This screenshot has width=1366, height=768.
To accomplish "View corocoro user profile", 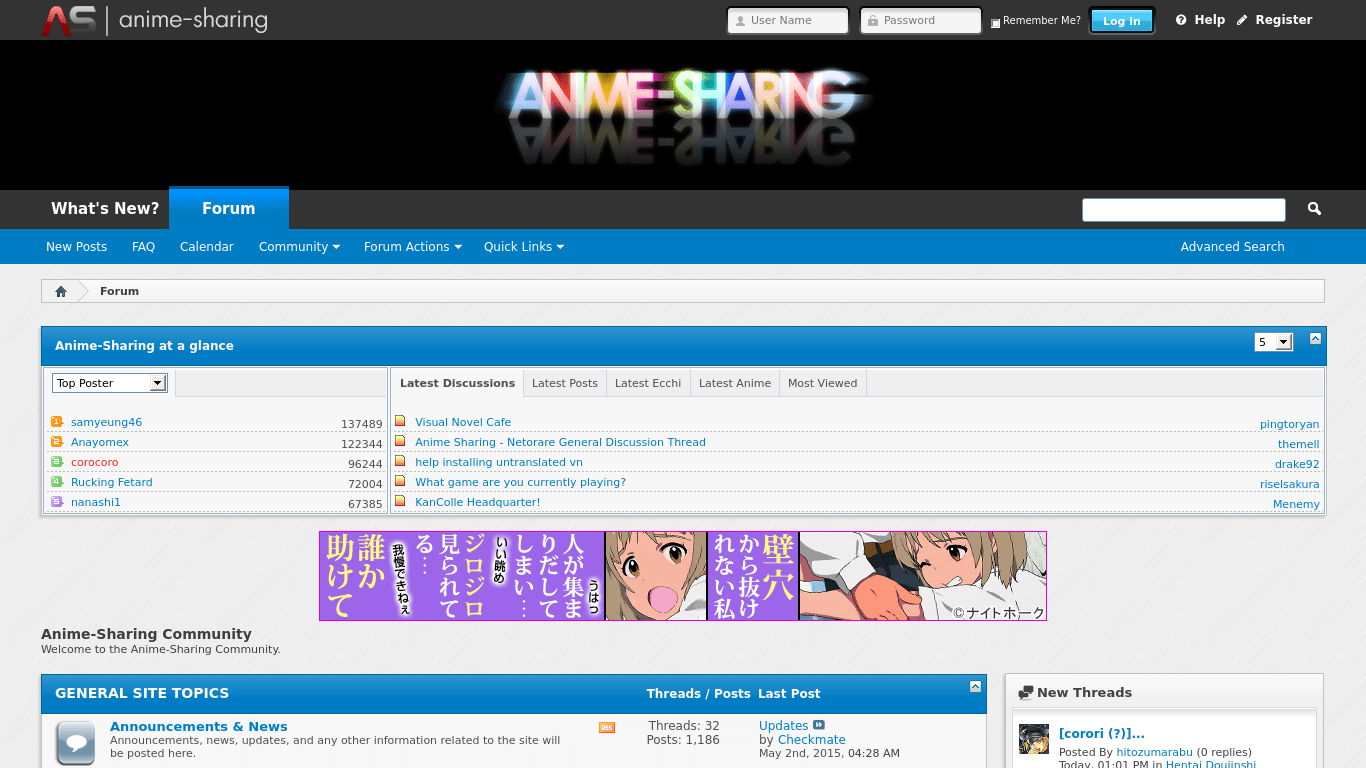I will 94,462.
